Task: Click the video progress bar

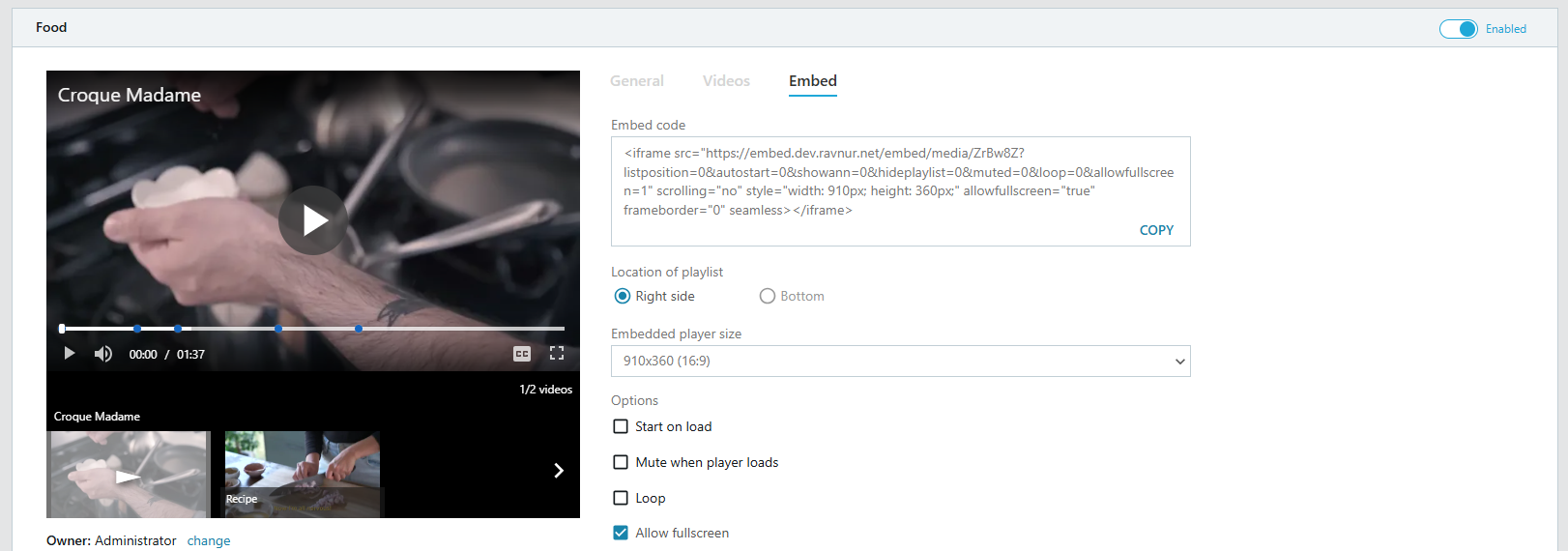Action: click(x=313, y=329)
